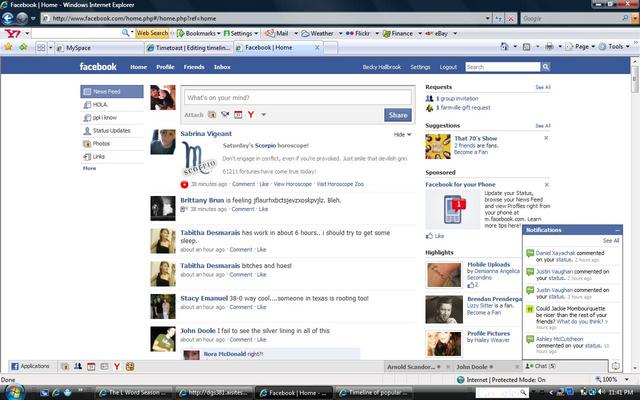Click the IE Home icon

click(x=505, y=47)
